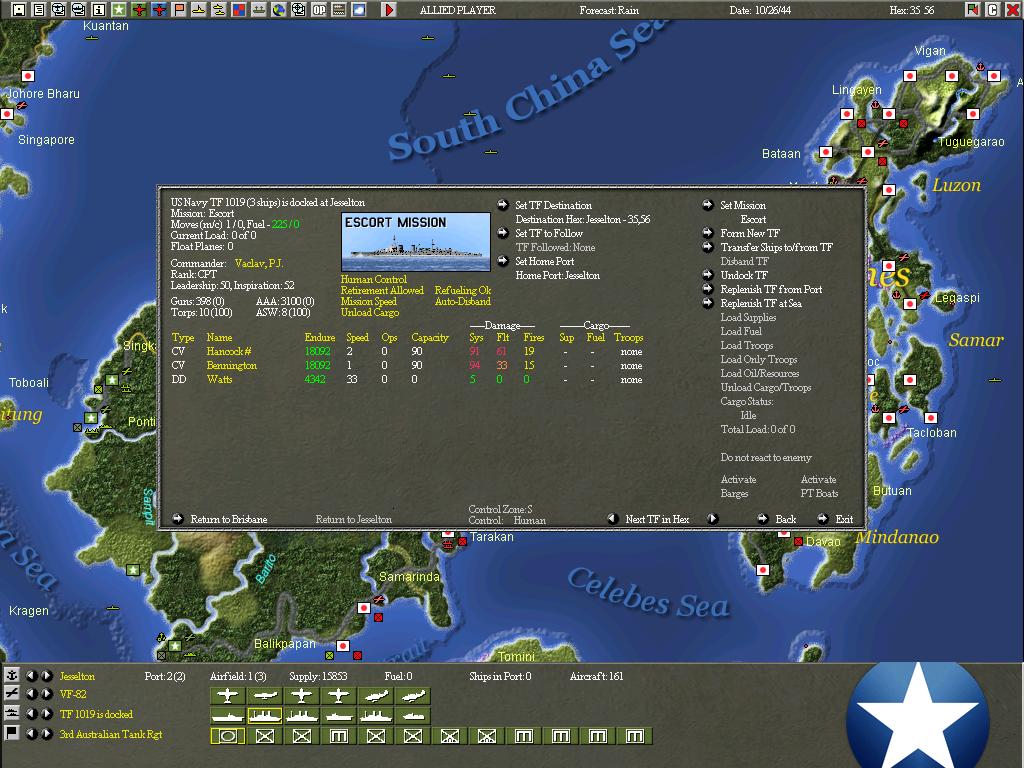Select previous air unit arrow by VF-82
The height and width of the screenshot is (768, 1024).
coord(31,694)
